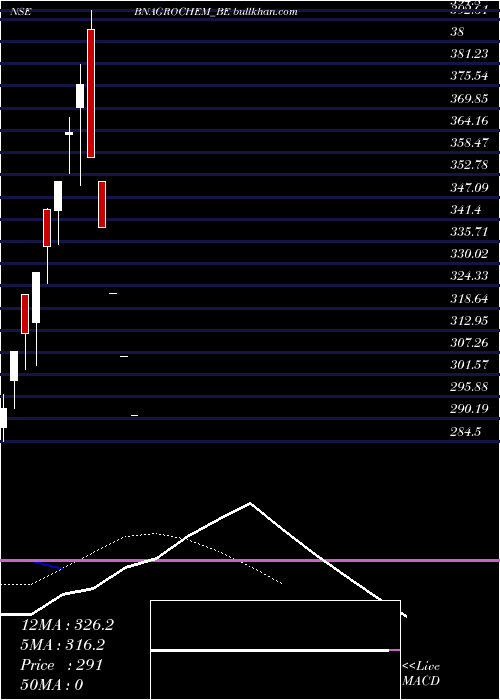The width and height of the screenshot is (500, 700).
Task: Click the 12MA : 326.2 readout
Action: pyautogui.click(x=67, y=625)
